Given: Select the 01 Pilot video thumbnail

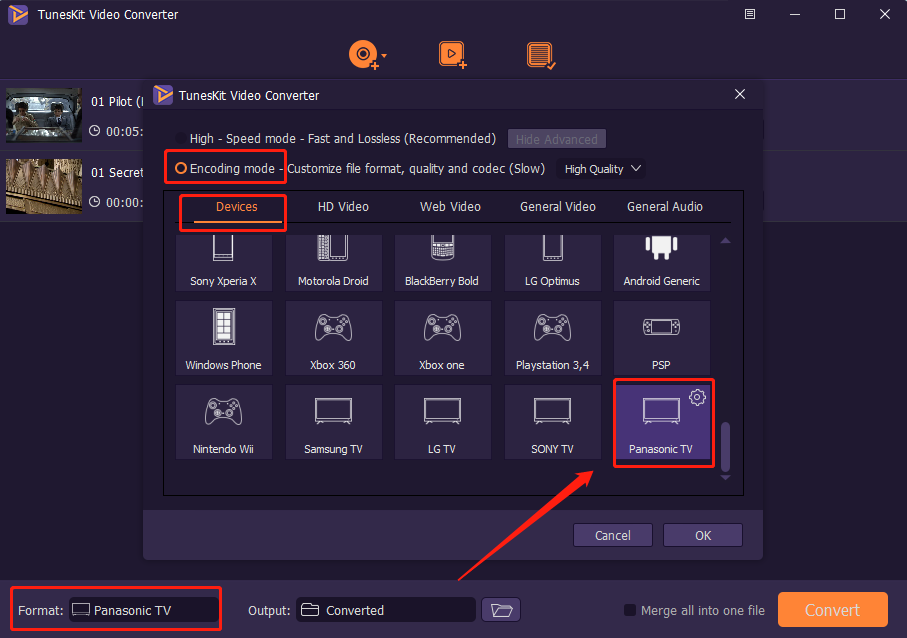Looking at the screenshot, I should tap(44, 115).
